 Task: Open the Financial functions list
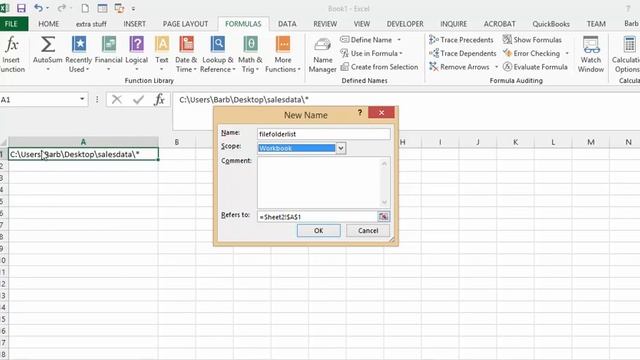click(x=109, y=54)
